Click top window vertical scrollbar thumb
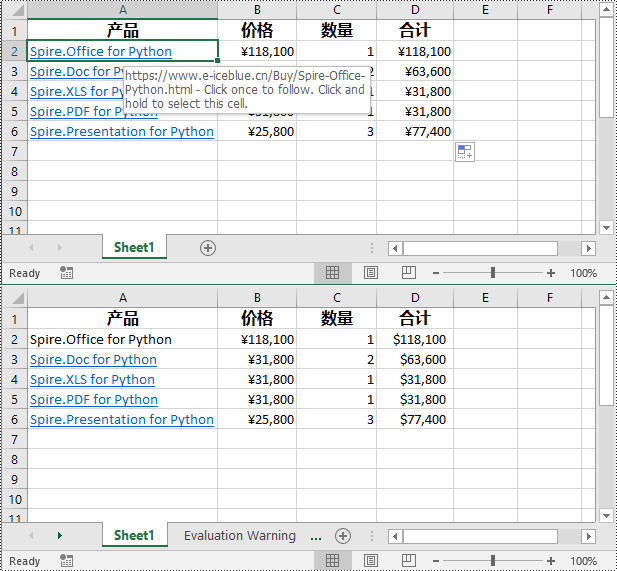The height and width of the screenshot is (571, 617). (606, 67)
